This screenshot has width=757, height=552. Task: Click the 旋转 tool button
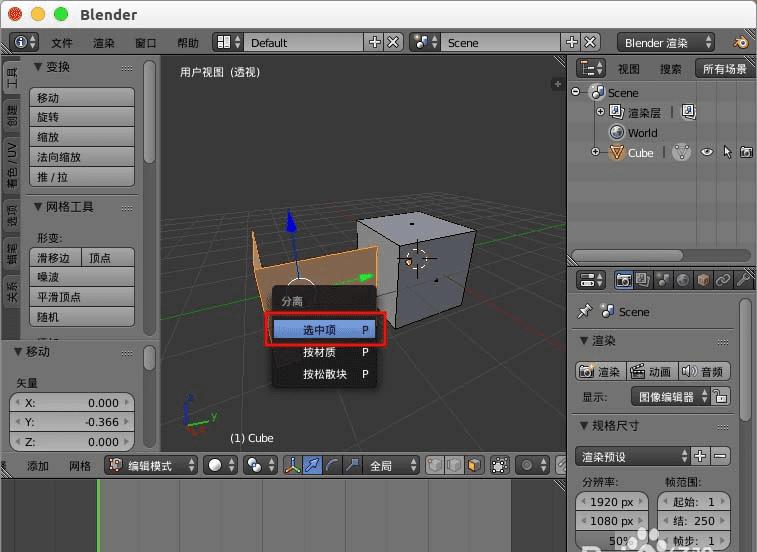click(x=85, y=117)
